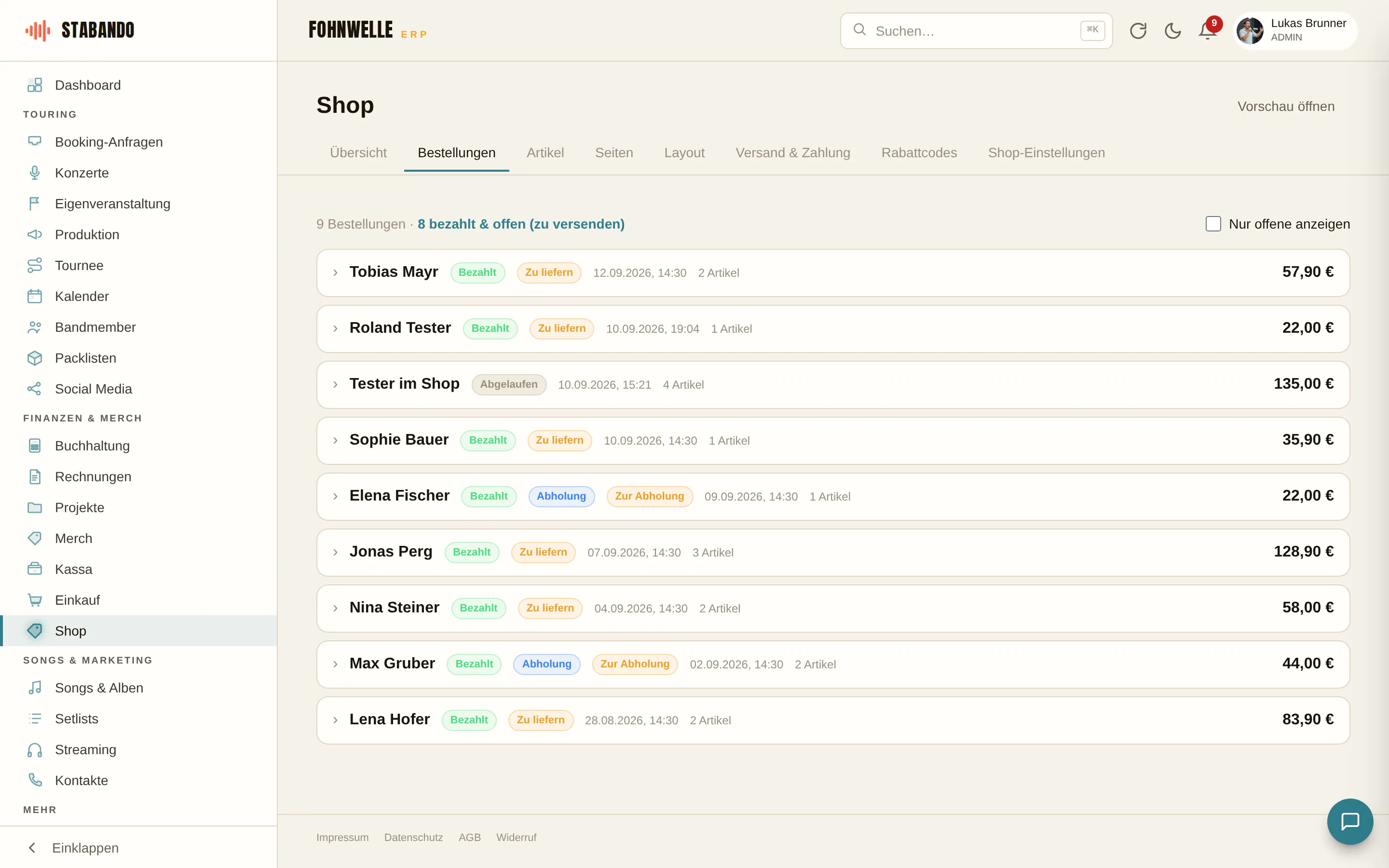
Task: Open Produktion via the megaphone icon
Action: point(34,234)
